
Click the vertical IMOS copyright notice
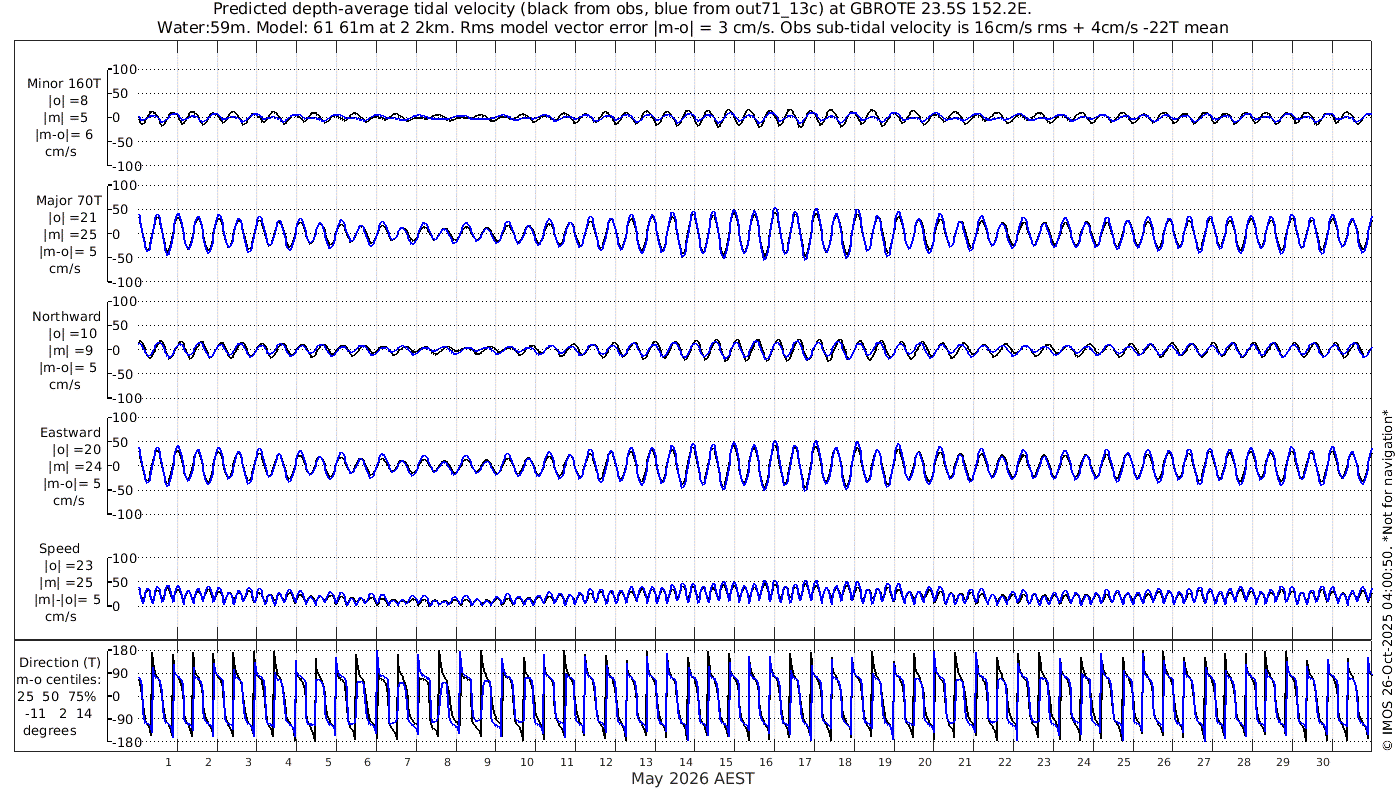(x=1386, y=579)
